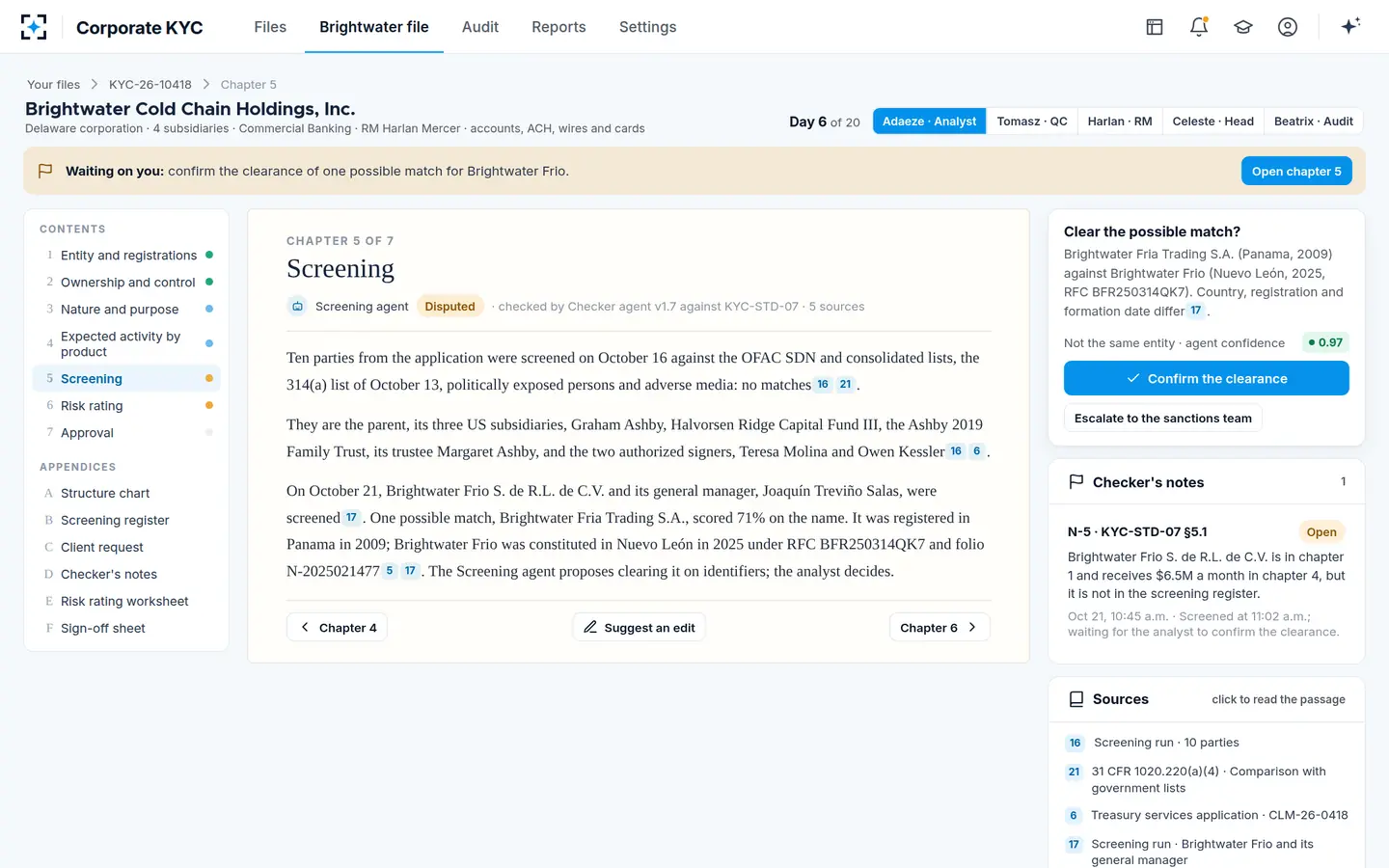Click the flag icon in waiting banner
This screenshot has height=868, width=1389.
pos(44,171)
